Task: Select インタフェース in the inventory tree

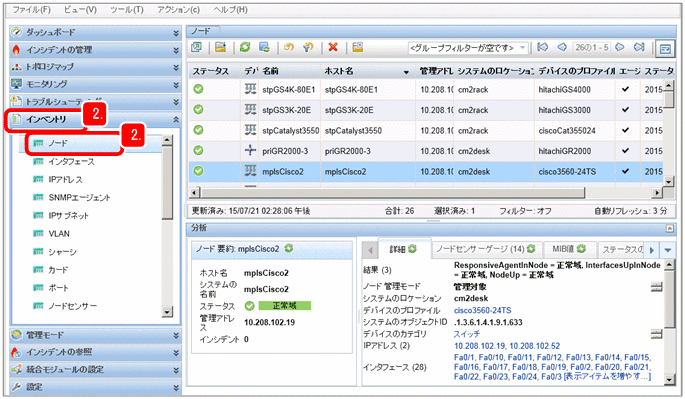Action: (71, 162)
